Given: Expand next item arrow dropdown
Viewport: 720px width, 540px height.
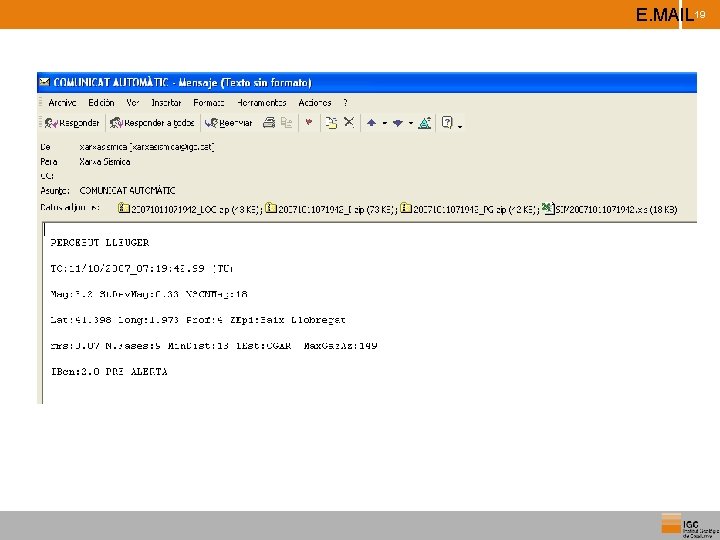Looking at the screenshot, I should 411,123.
